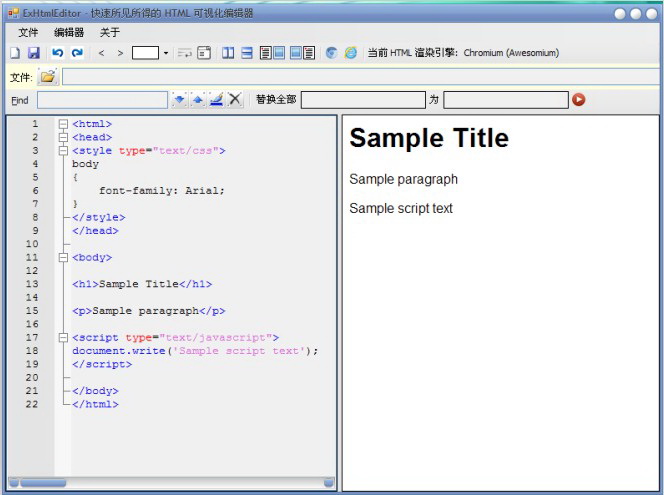Collapse the <script> fold marker

click(x=64, y=337)
